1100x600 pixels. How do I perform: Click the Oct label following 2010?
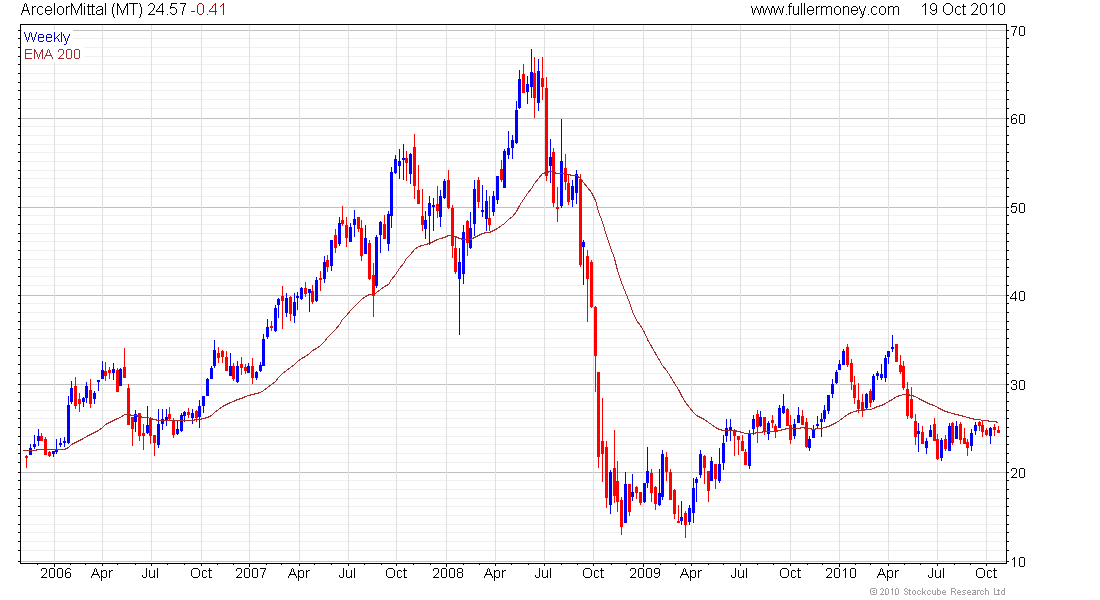[x=986, y=573]
